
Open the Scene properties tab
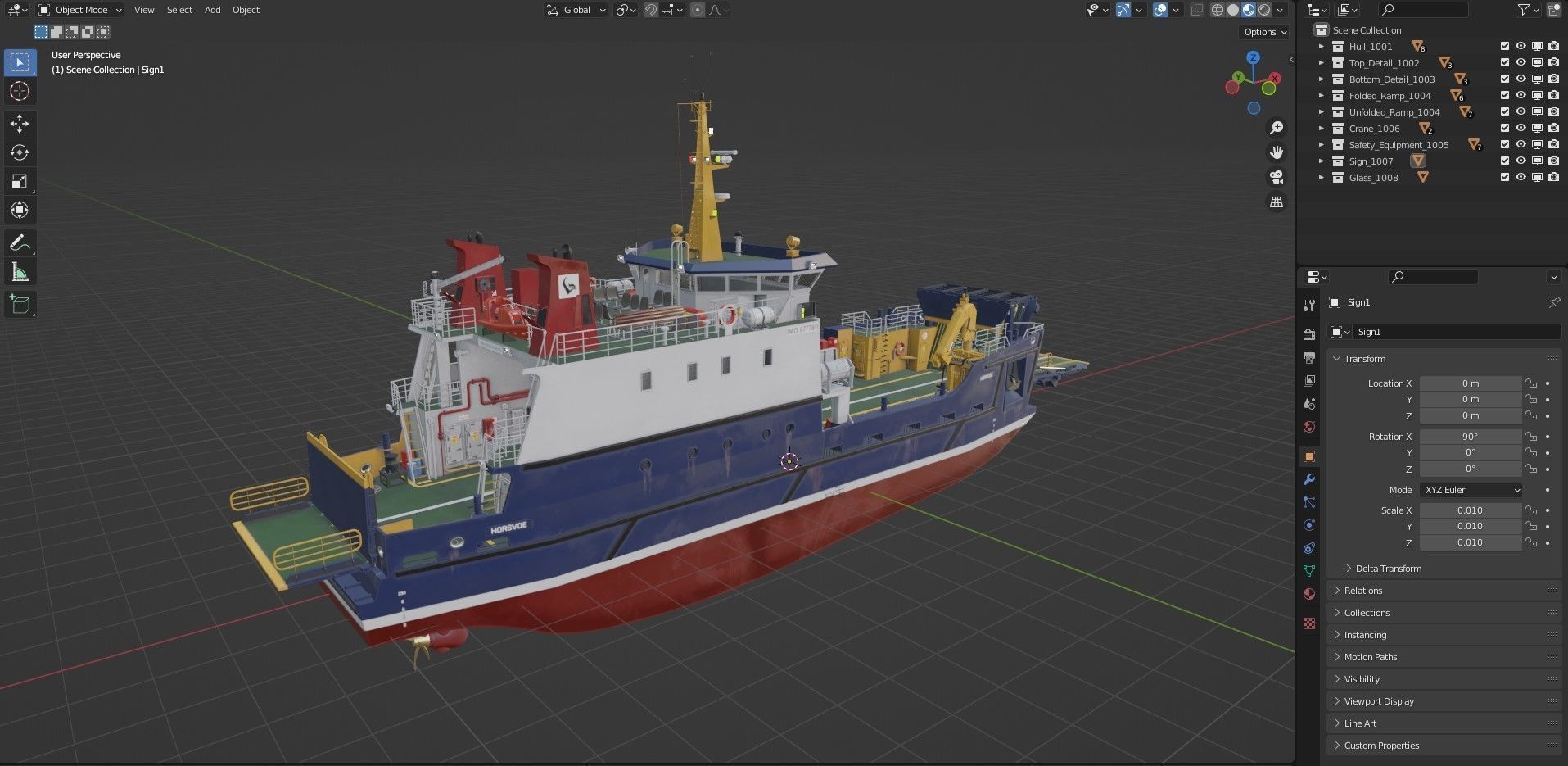[1308, 404]
